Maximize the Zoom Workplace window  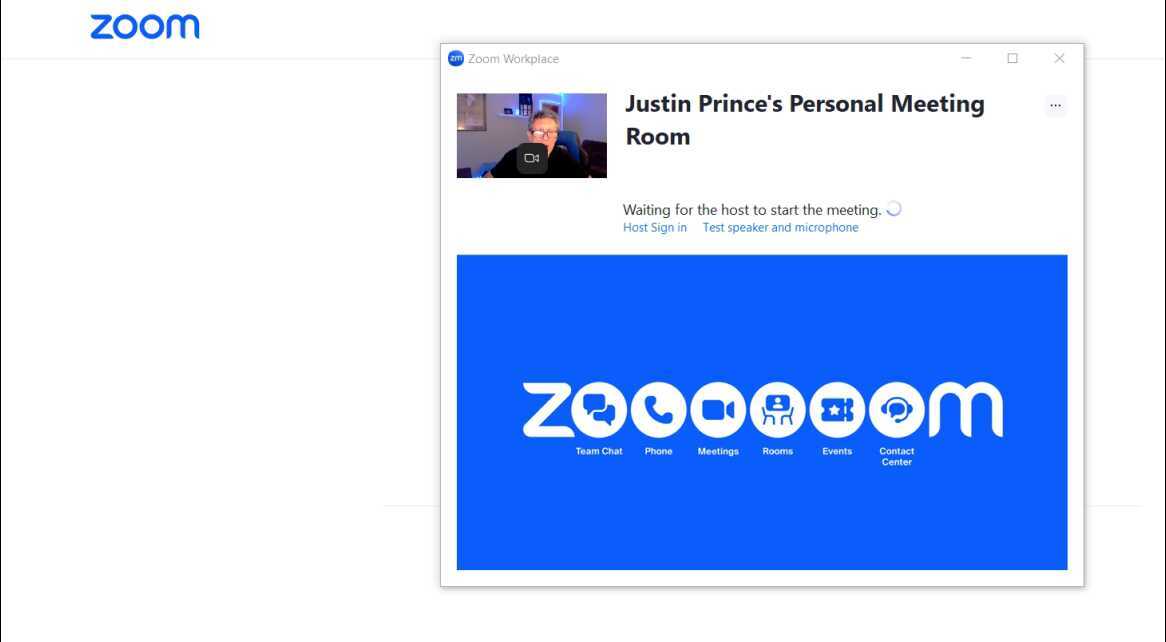(x=1012, y=59)
